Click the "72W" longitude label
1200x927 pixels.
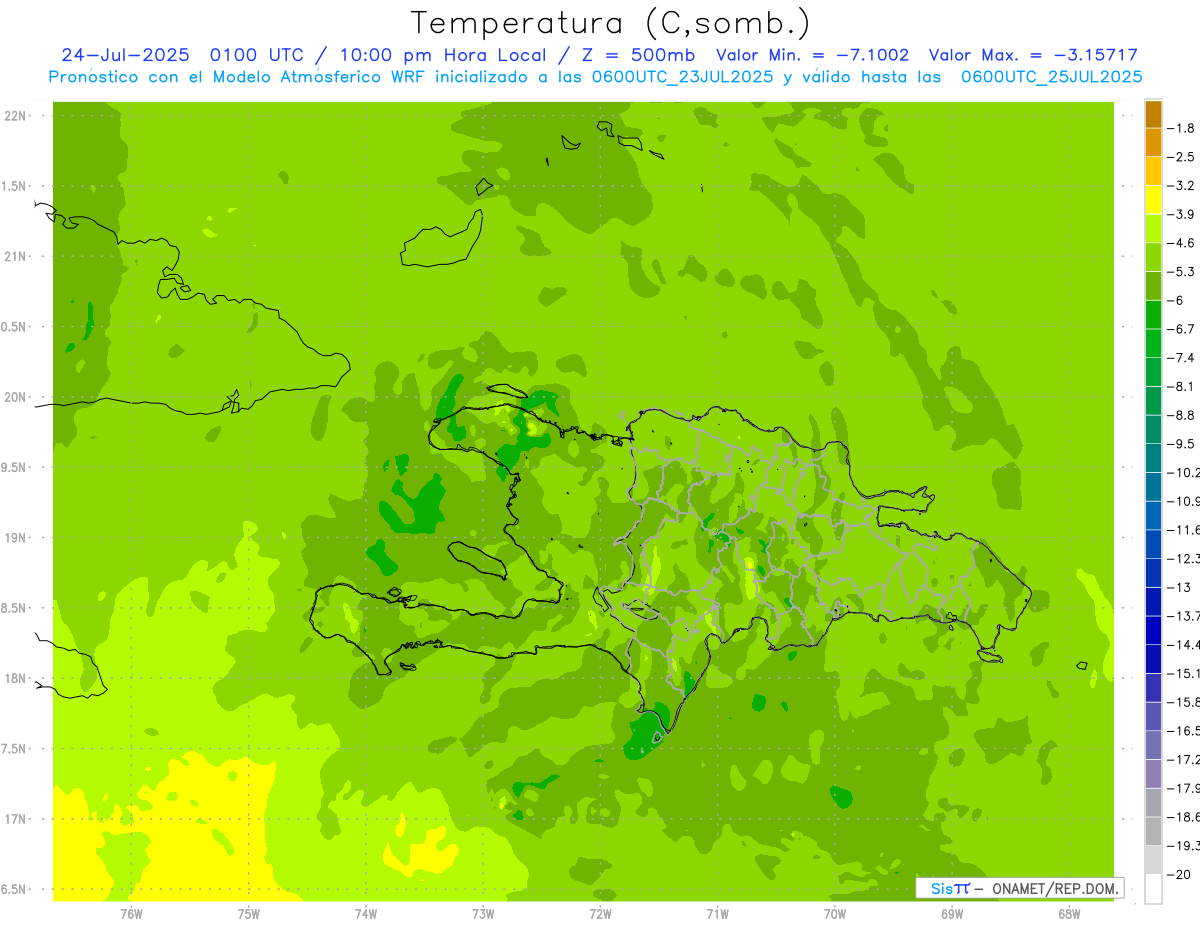[x=600, y=913]
